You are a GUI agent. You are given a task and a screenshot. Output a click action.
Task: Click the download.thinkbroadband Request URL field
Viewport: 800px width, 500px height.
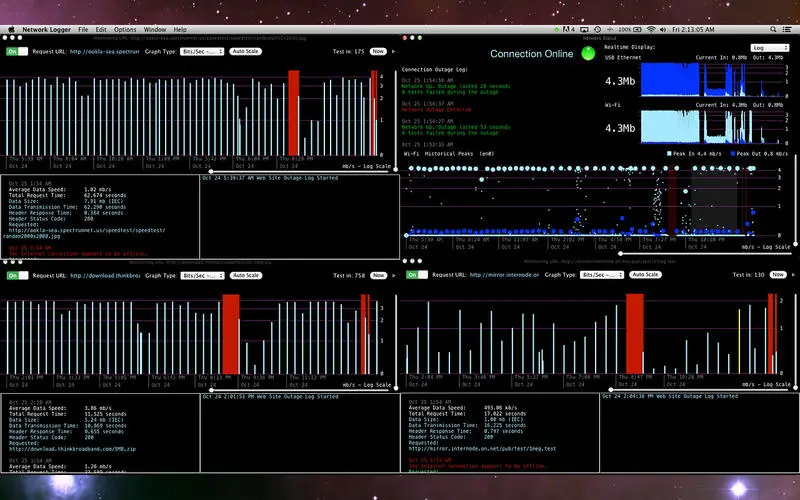pyautogui.click(x=105, y=276)
